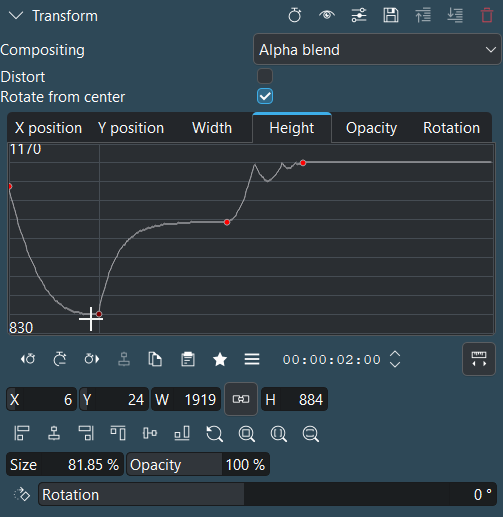Center the frame vertically
503x517 pixels.
[x=150, y=433]
